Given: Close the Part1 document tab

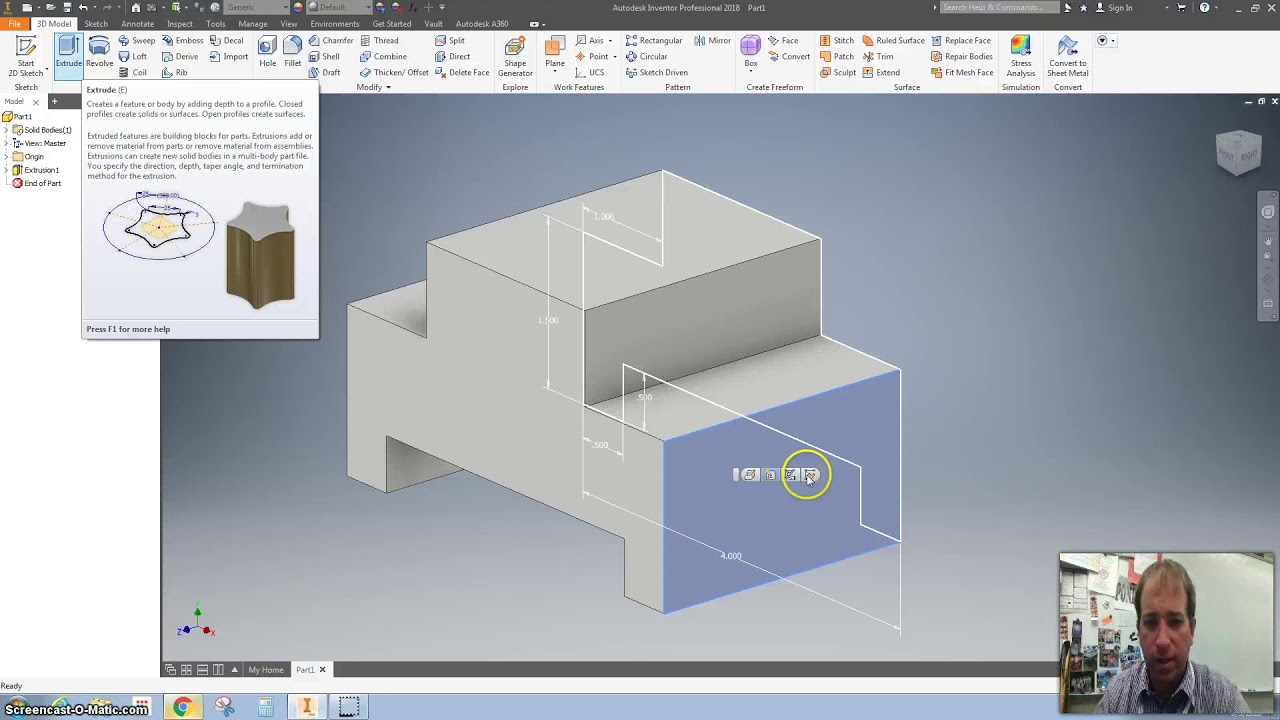Looking at the screenshot, I should (322, 670).
